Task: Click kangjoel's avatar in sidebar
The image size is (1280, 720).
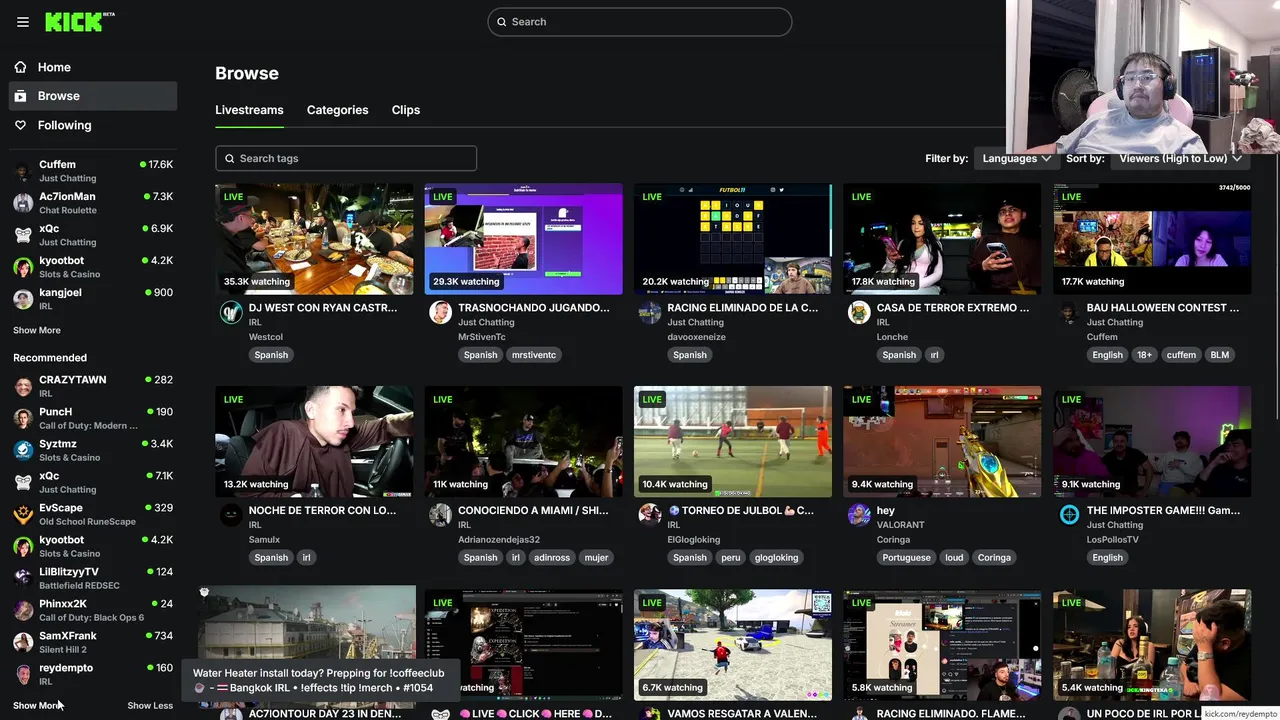Action: 23,299
